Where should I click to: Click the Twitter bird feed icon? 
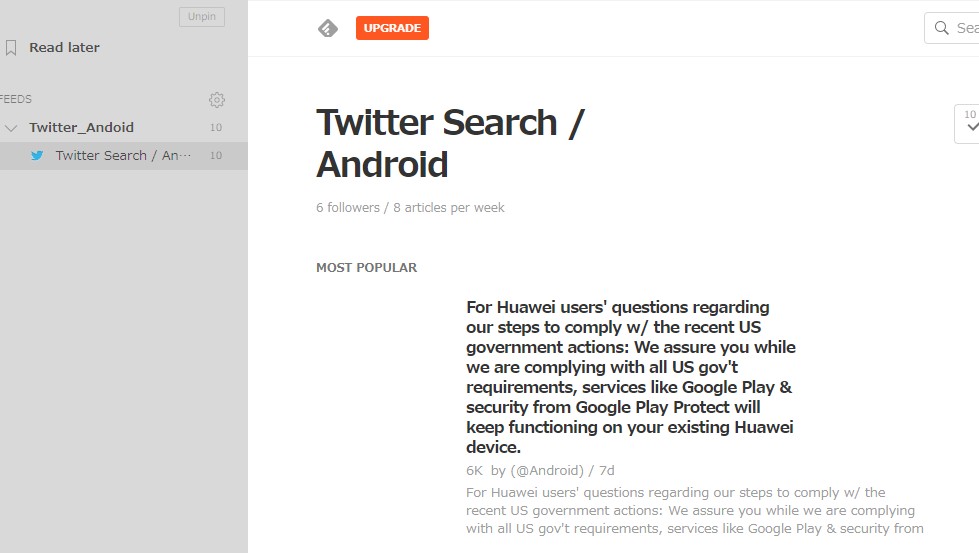[37, 155]
